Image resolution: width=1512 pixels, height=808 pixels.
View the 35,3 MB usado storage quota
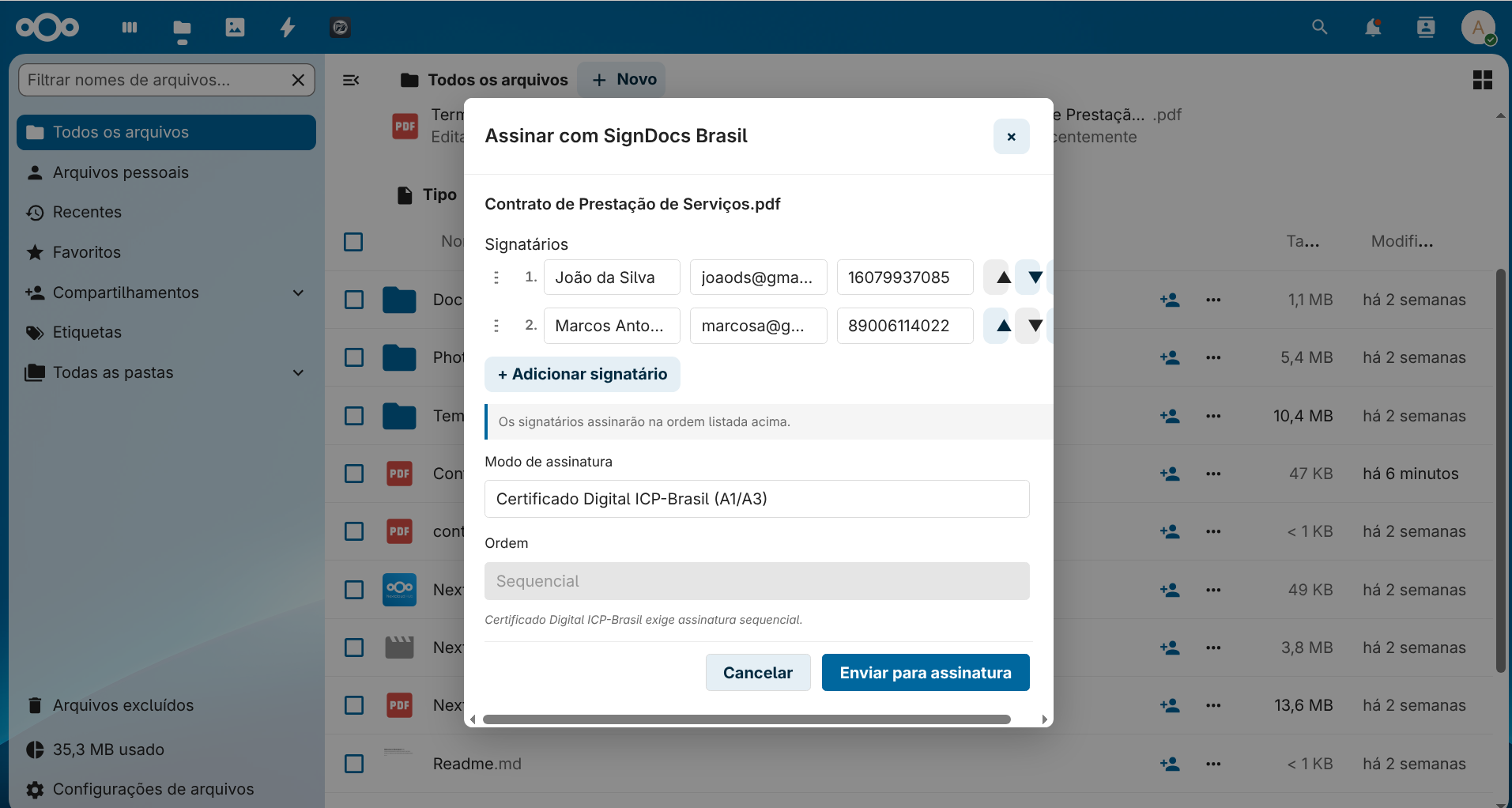[166, 749]
